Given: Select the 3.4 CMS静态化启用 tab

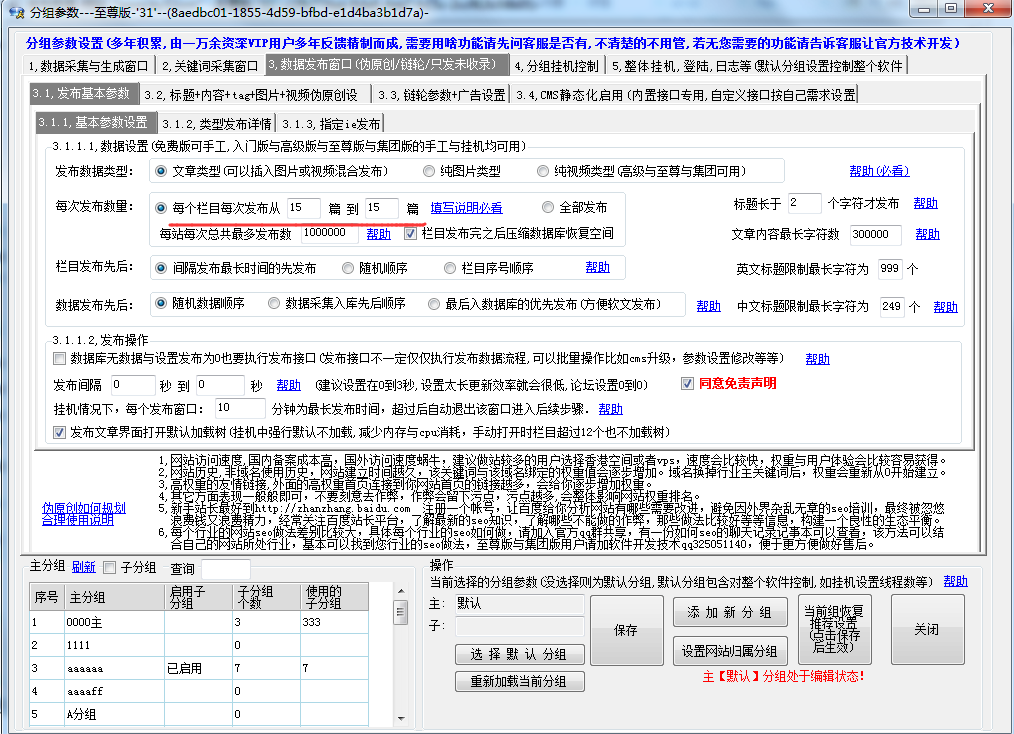Looking at the screenshot, I should coord(685,95).
